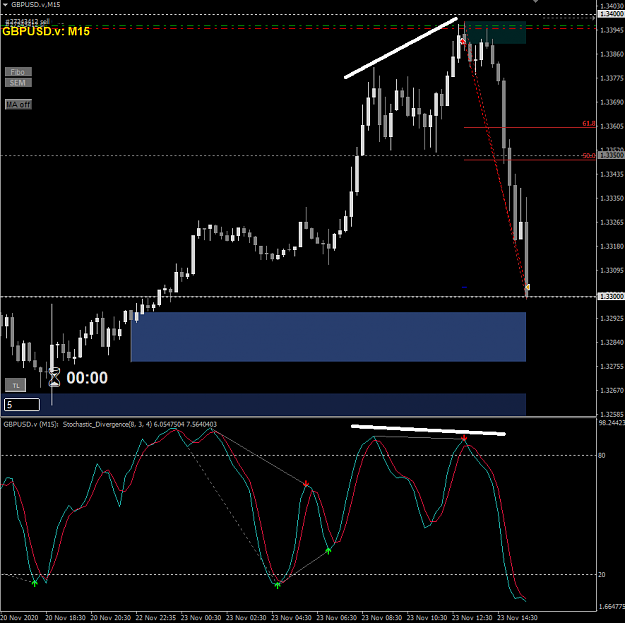Click the #37243412 sell order label

pyautogui.click(x=27, y=21)
